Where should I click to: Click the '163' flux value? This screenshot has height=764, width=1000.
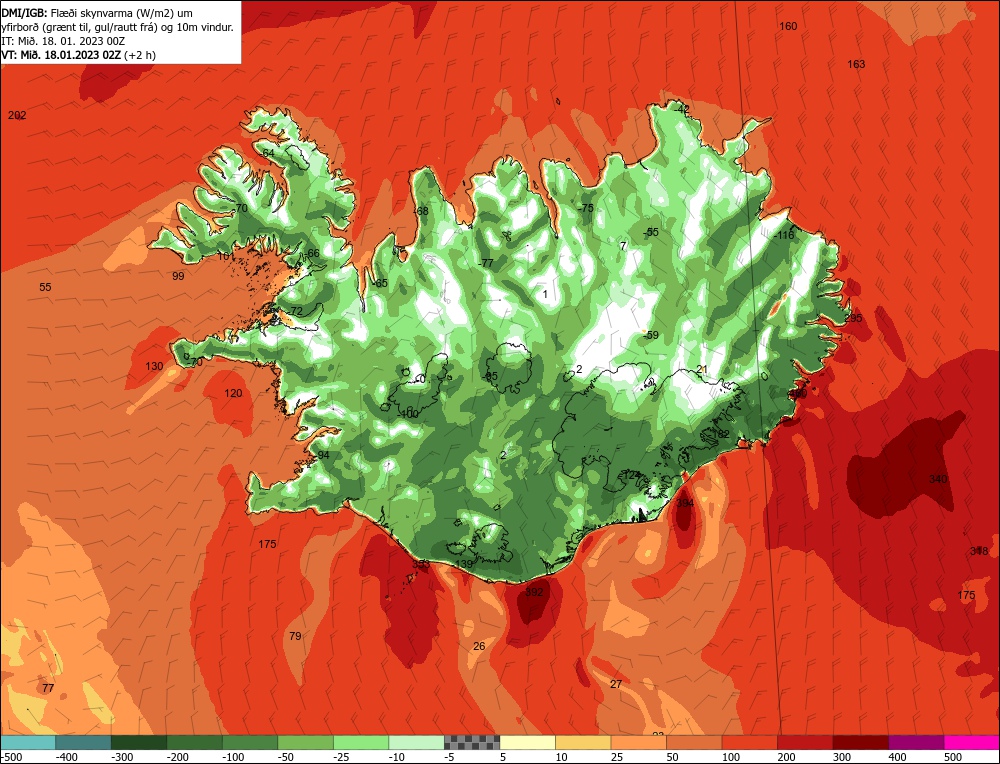click(x=857, y=64)
